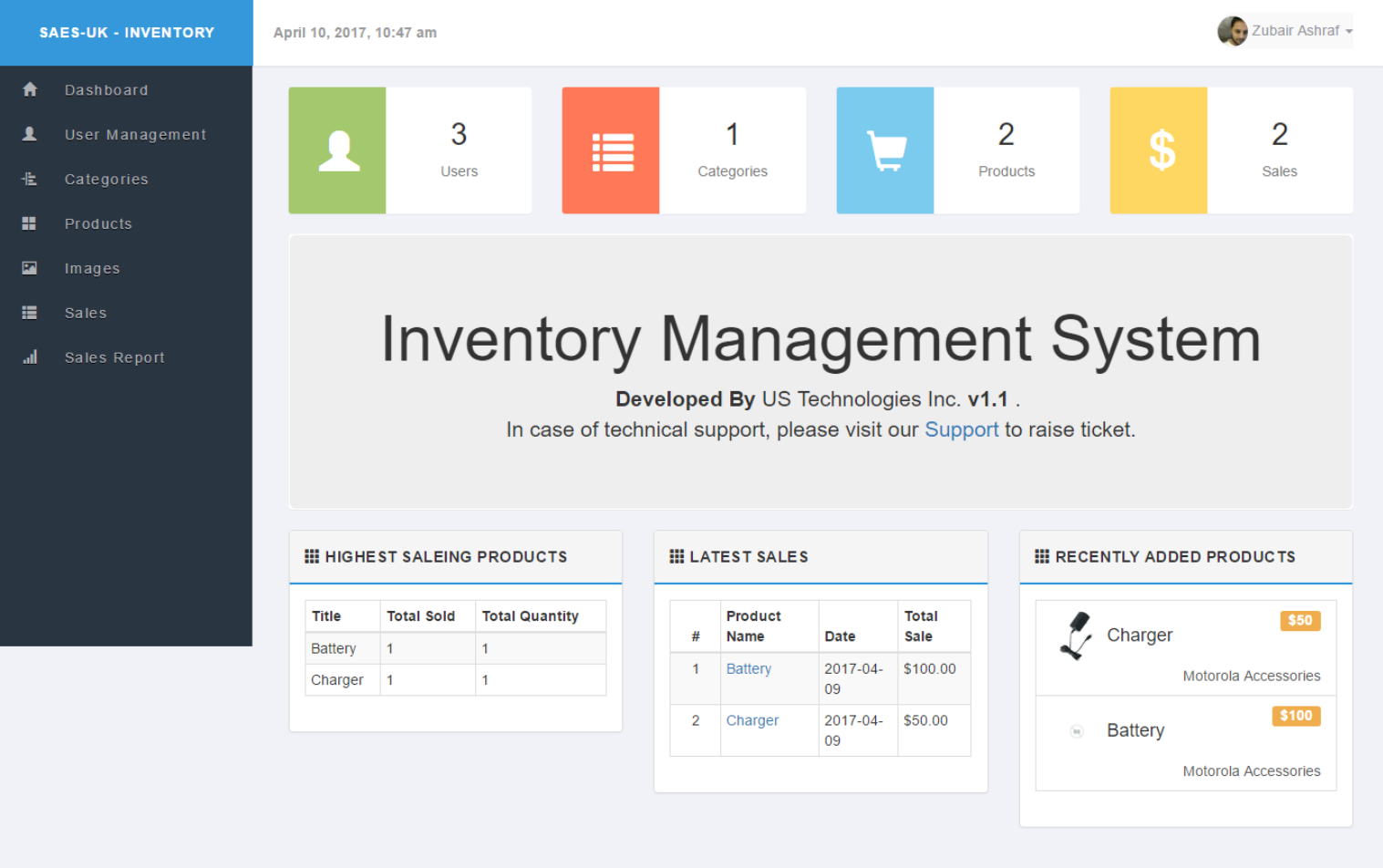The width and height of the screenshot is (1383, 868).
Task: Go to Images in the sidebar
Action: (x=92, y=268)
